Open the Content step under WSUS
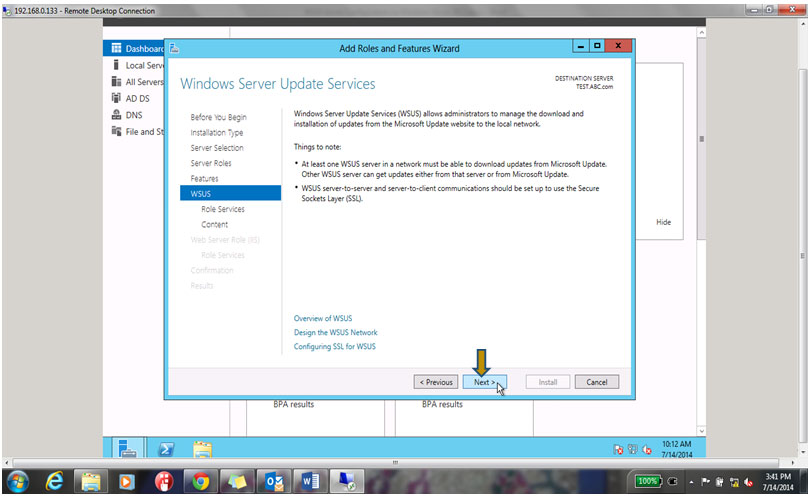Viewport: 808px width, 501px height. (x=214, y=224)
